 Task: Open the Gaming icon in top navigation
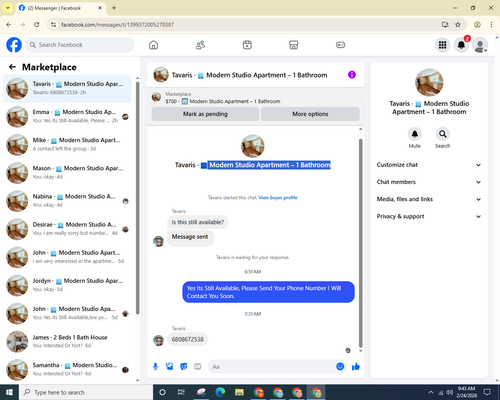tap(340, 45)
